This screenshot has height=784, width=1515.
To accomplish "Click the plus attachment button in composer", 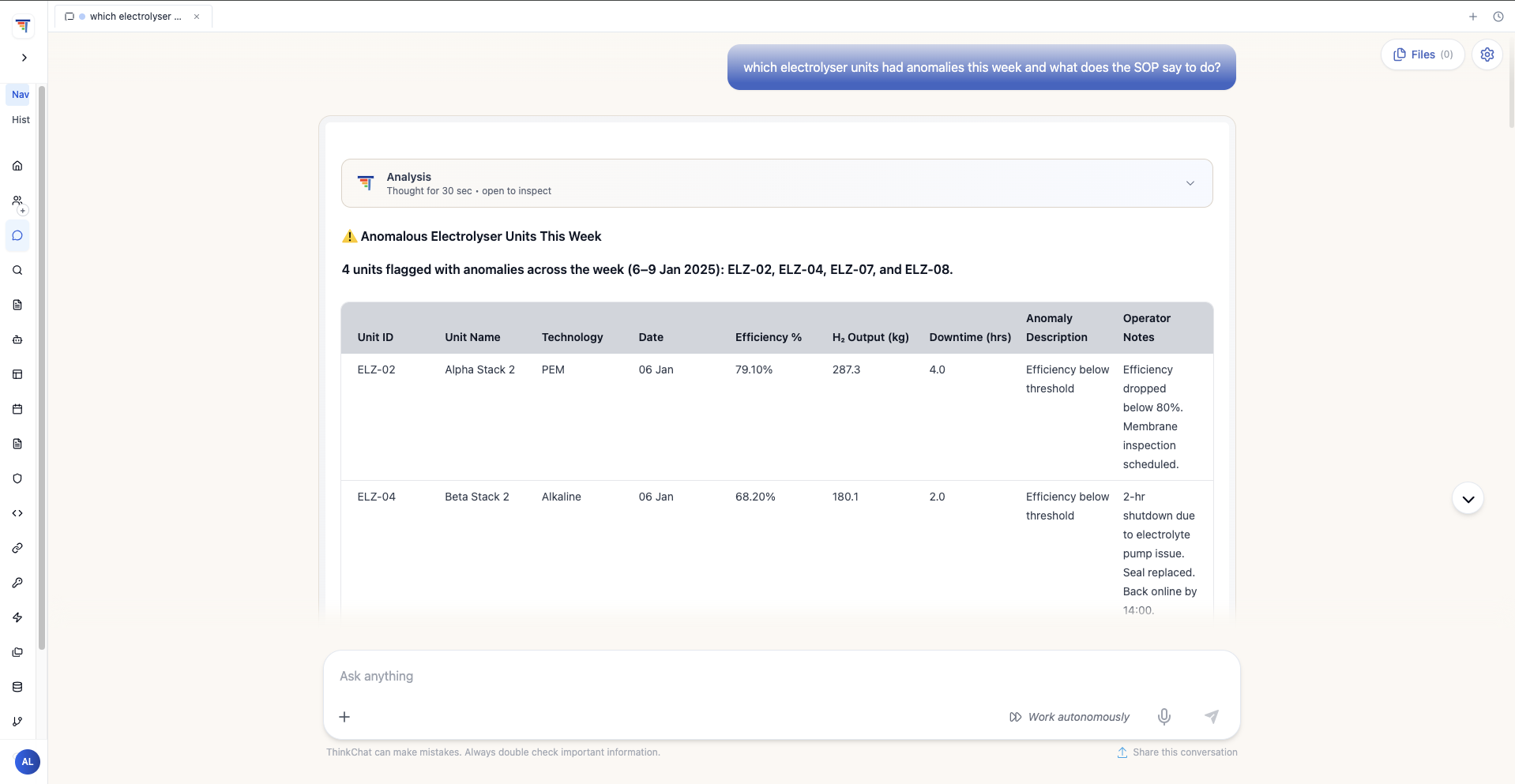I will [344, 717].
